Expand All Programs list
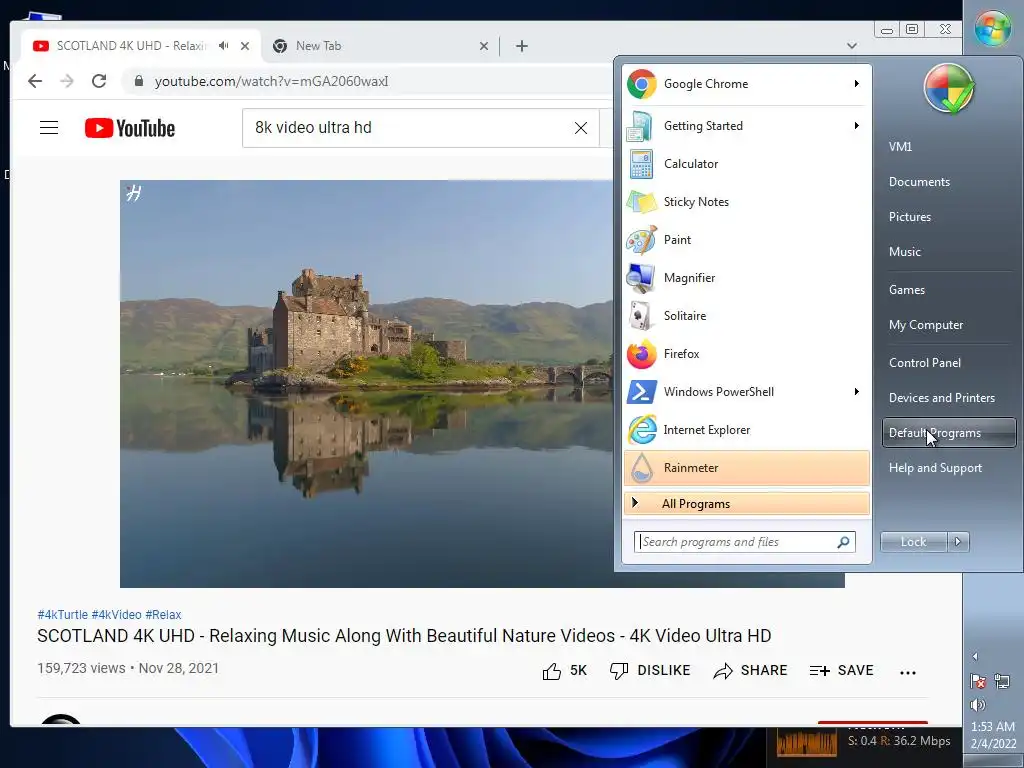This screenshot has width=1024, height=768. click(x=746, y=504)
